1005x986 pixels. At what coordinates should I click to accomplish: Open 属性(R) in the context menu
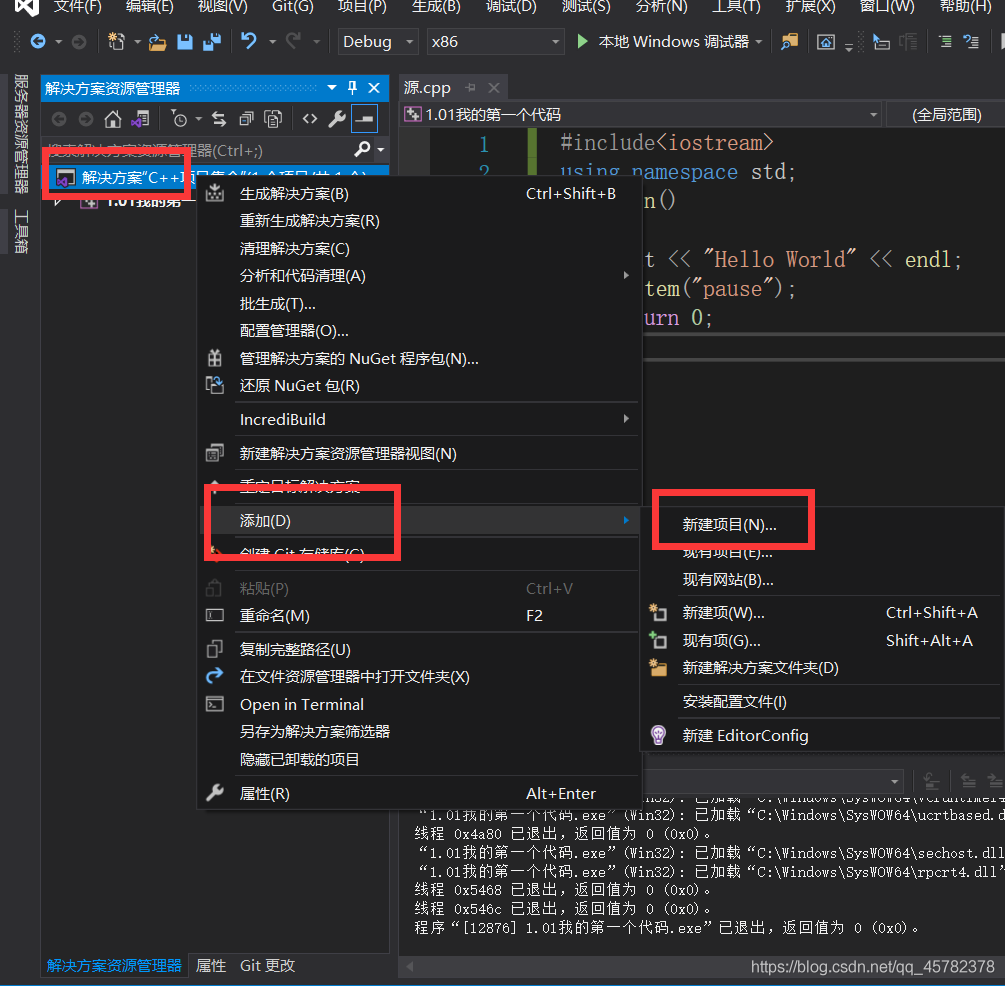264,793
